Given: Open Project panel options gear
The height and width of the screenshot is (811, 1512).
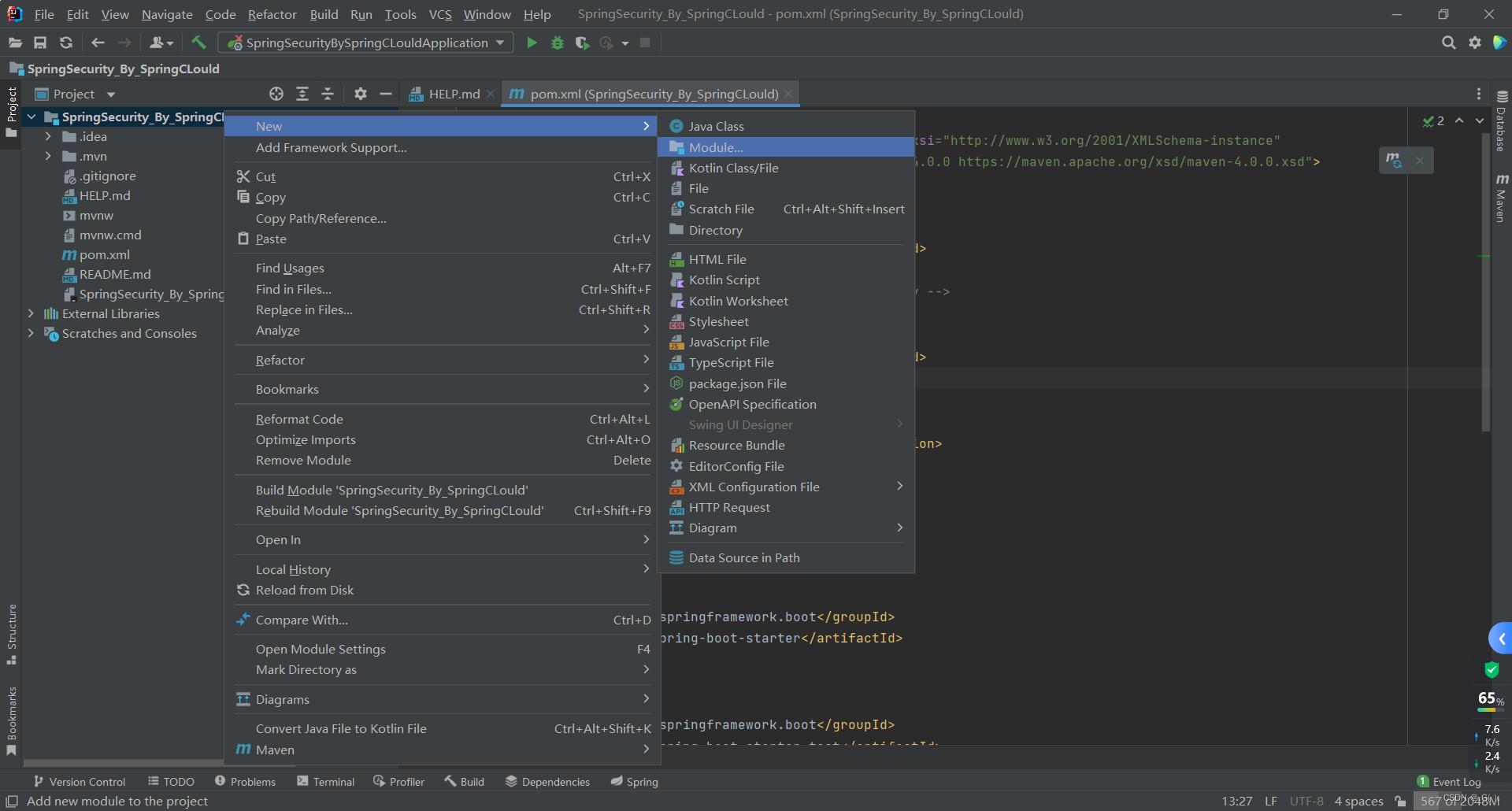Looking at the screenshot, I should pyautogui.click(x=361, y=94).
